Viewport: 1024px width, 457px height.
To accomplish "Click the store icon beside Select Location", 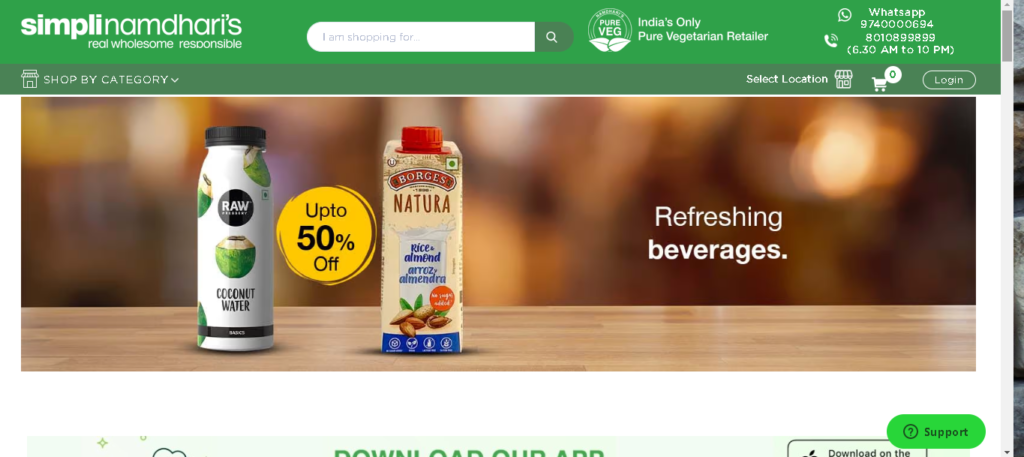I will point(844,79).
